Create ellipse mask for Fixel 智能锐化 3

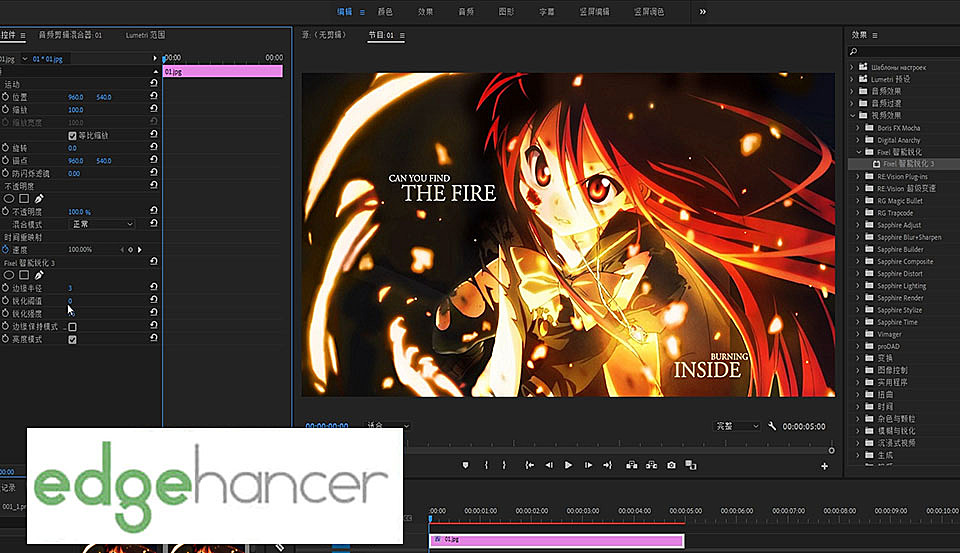[9, 275]
